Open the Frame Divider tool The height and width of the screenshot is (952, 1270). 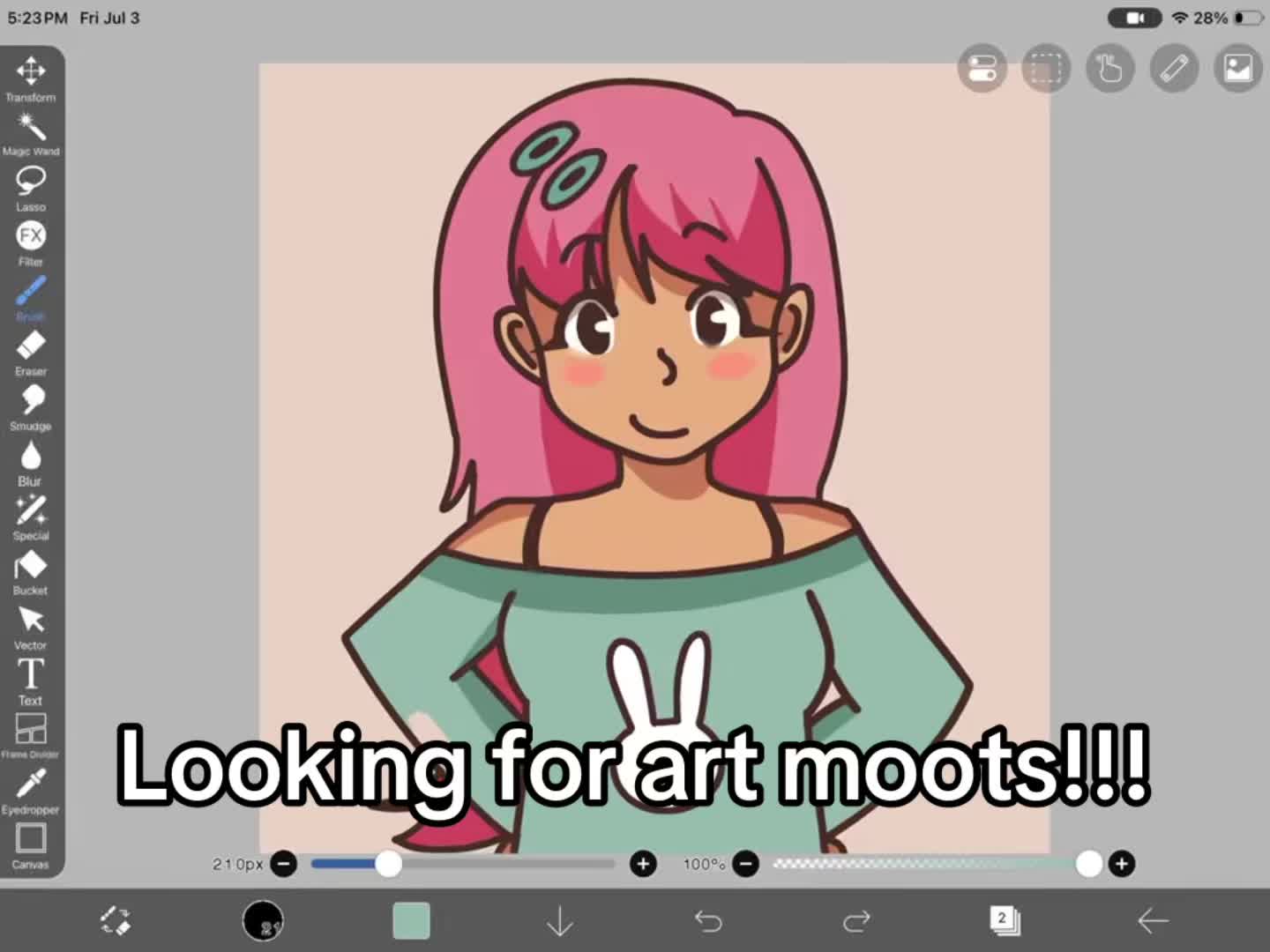[x=31, y=737]
